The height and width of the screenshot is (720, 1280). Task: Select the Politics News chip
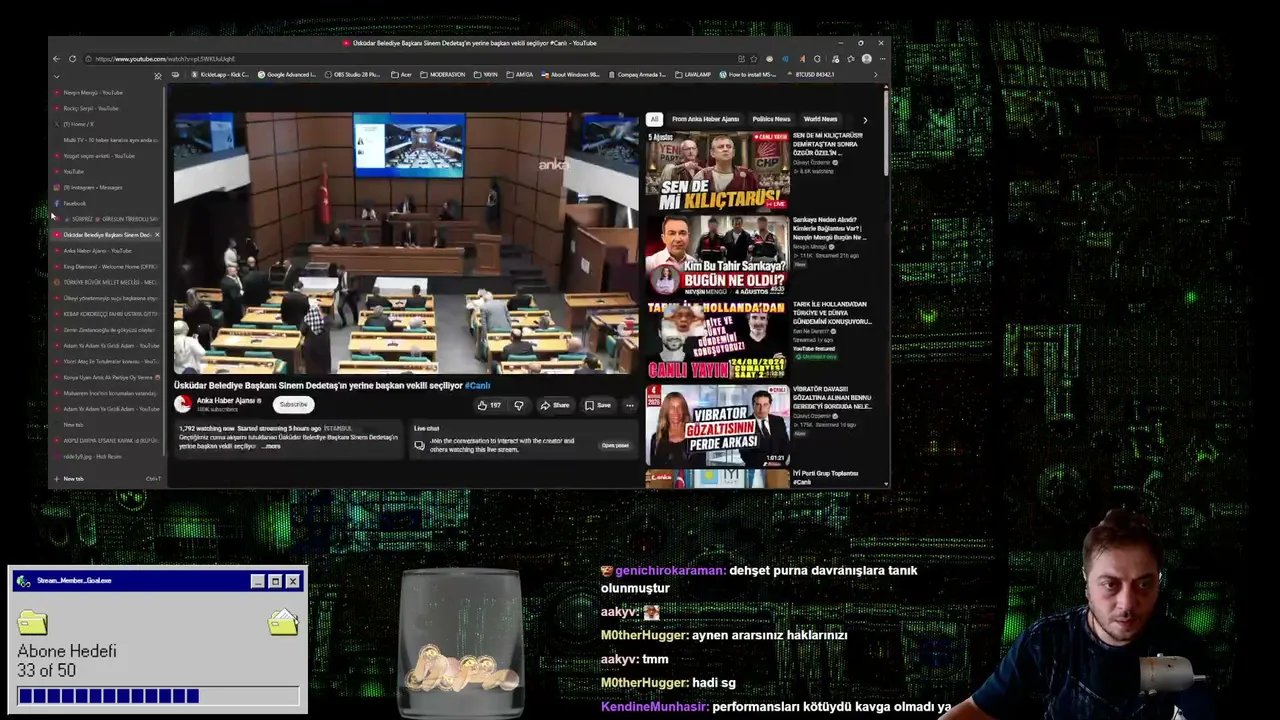coord(771,119)
